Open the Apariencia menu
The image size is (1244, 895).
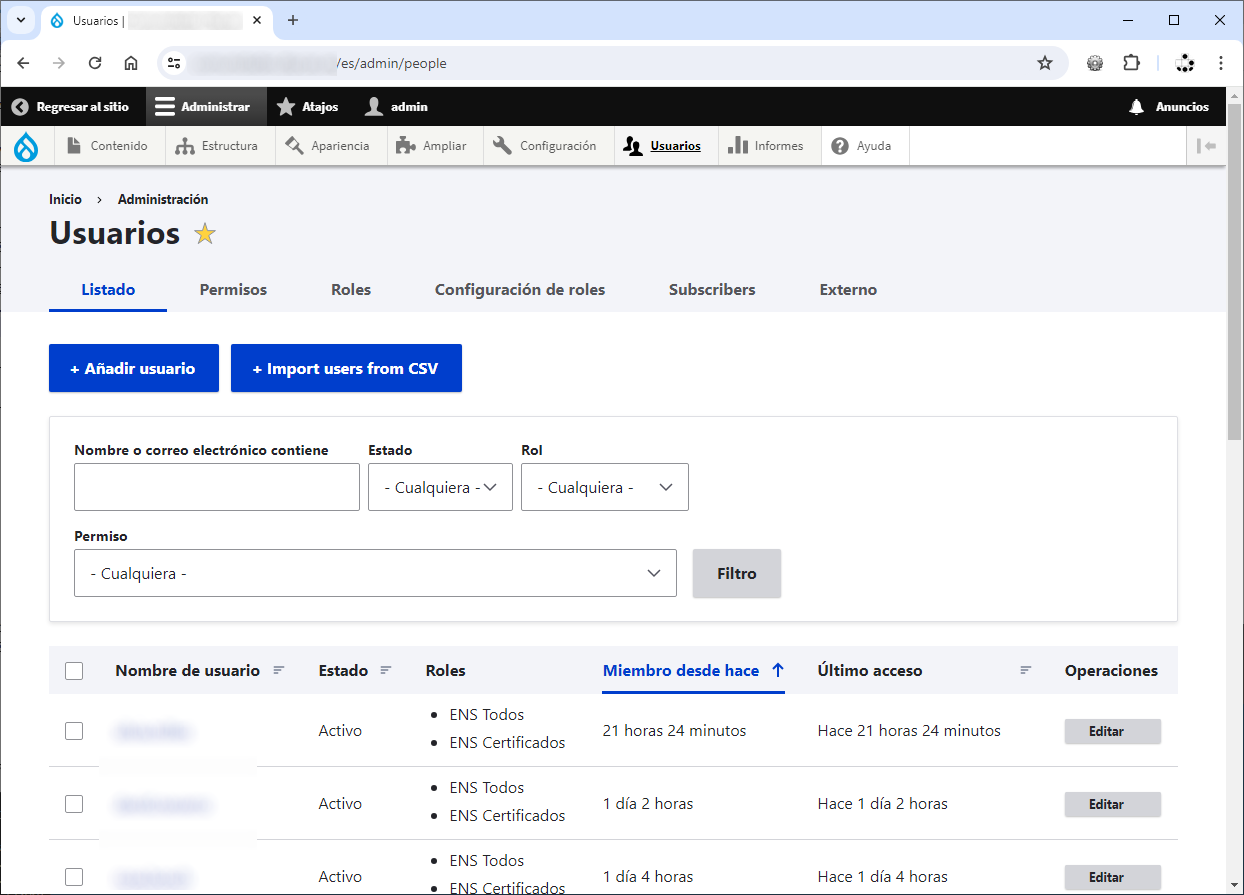330,146
